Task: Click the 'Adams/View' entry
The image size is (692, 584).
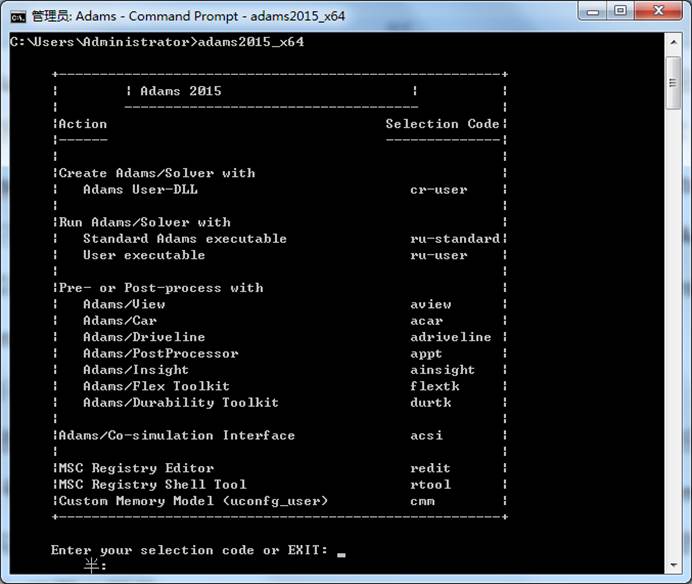Action: pyautogui.click(x=124, y=304)
